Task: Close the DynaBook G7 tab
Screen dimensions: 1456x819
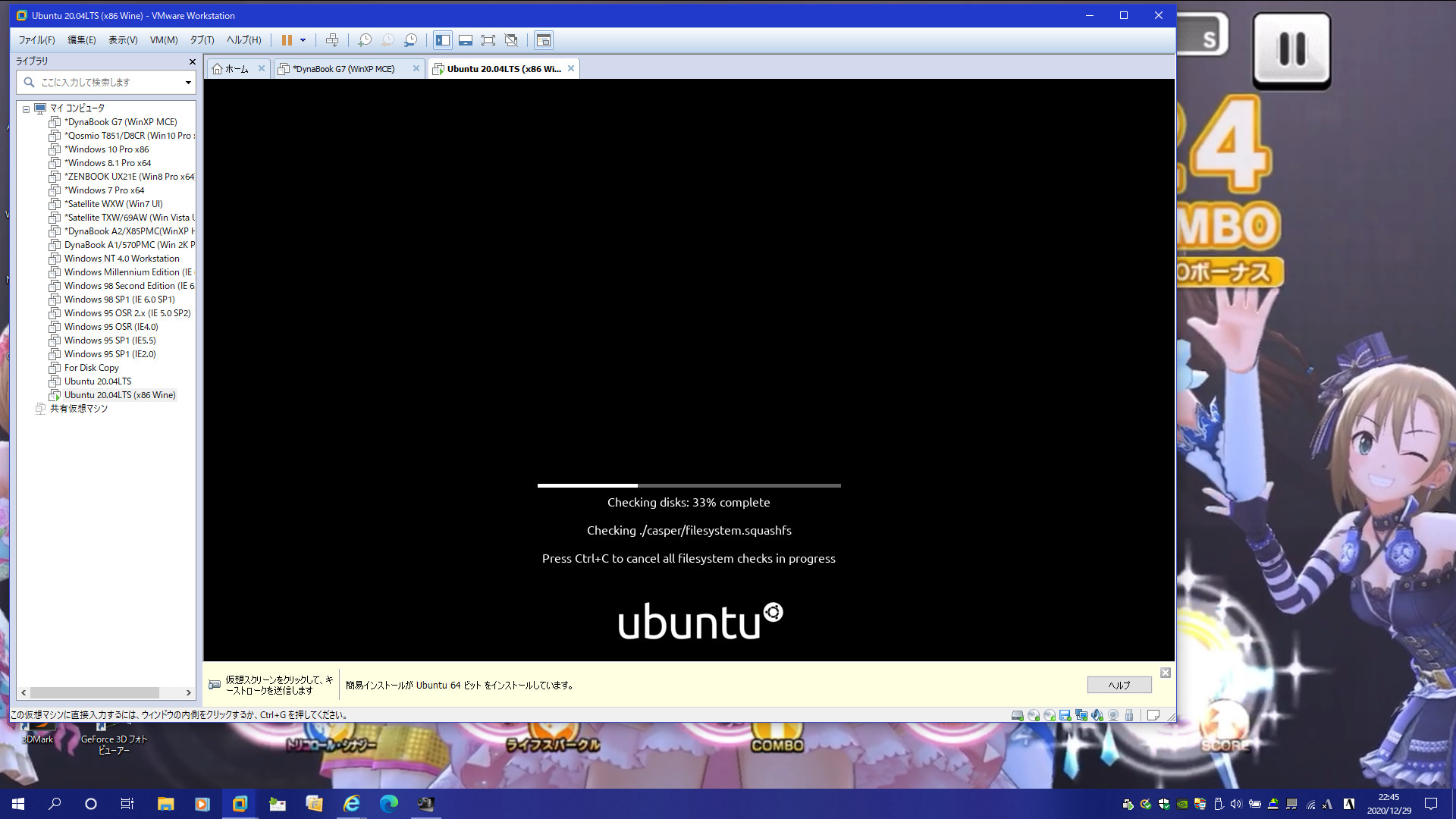Action: point(416,68)
